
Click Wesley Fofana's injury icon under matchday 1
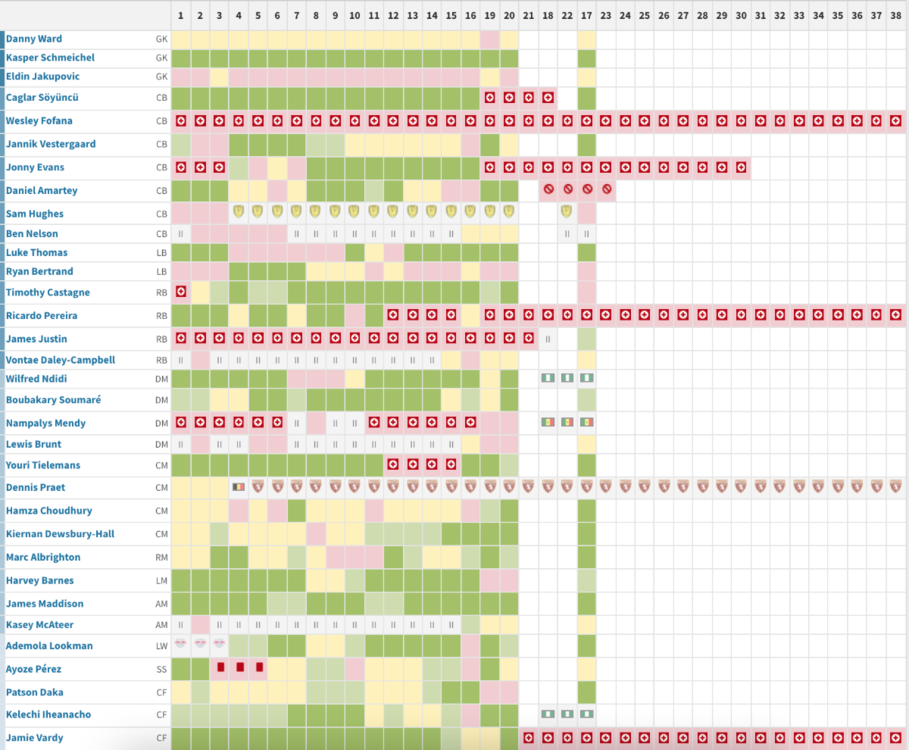coord(181,121)
